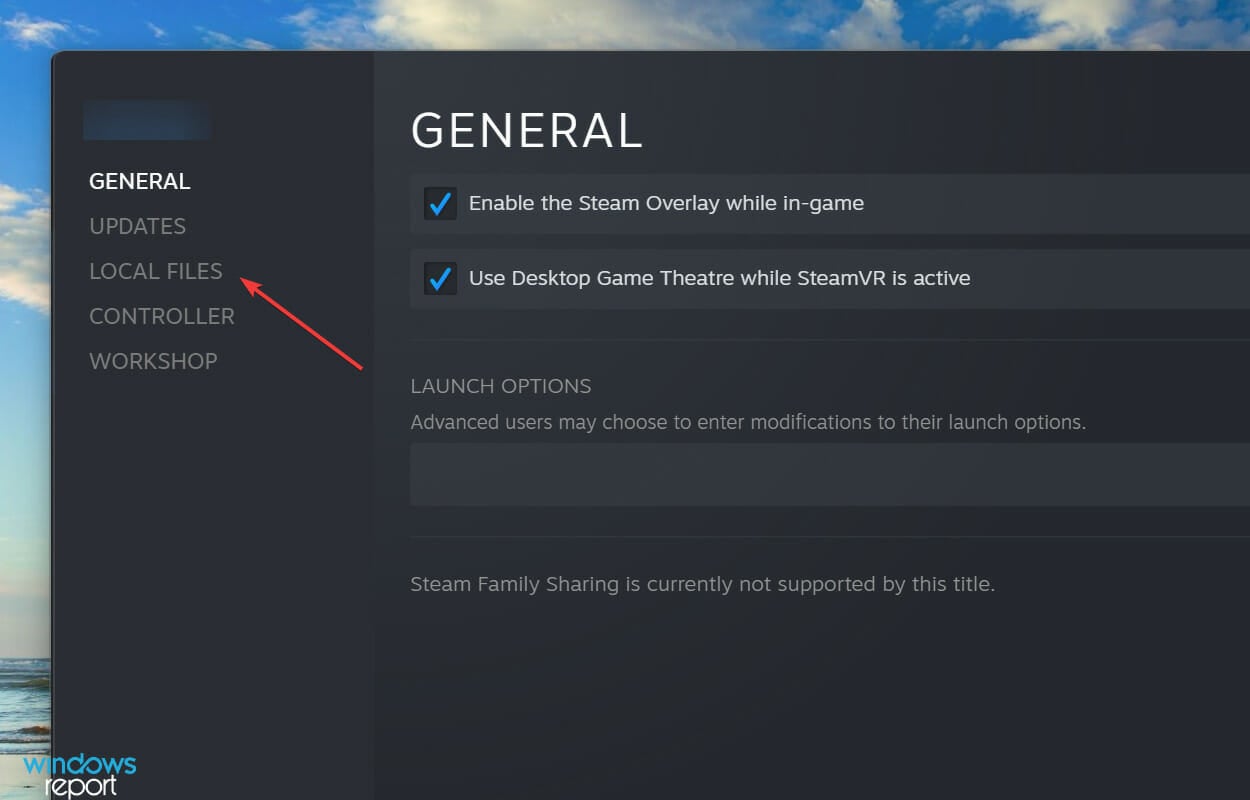The height and width of the screenshot is (800, 1250).
Task: Click the blurred game title in sidebar
Action: (147, 121)
